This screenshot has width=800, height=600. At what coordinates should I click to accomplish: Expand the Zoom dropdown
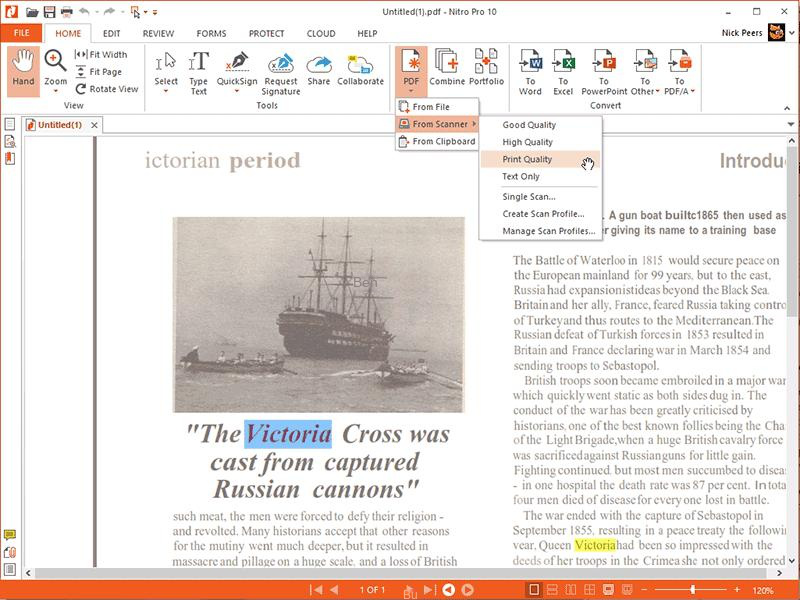(55, 92)
